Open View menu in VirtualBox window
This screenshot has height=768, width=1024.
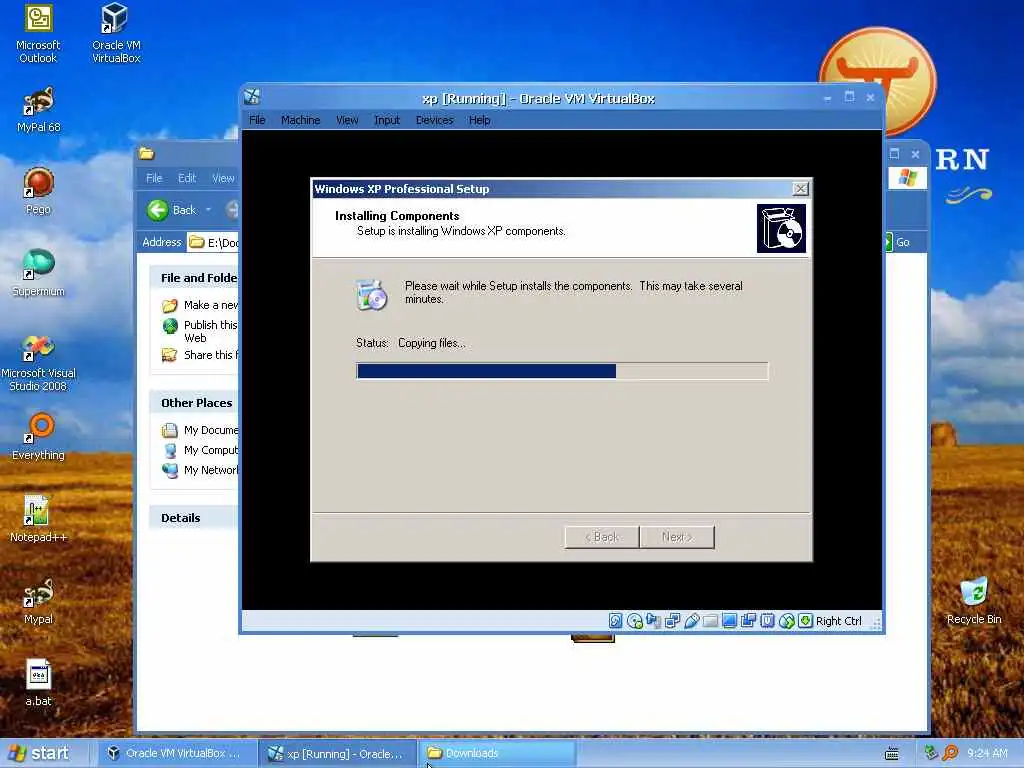coord(347,120)
